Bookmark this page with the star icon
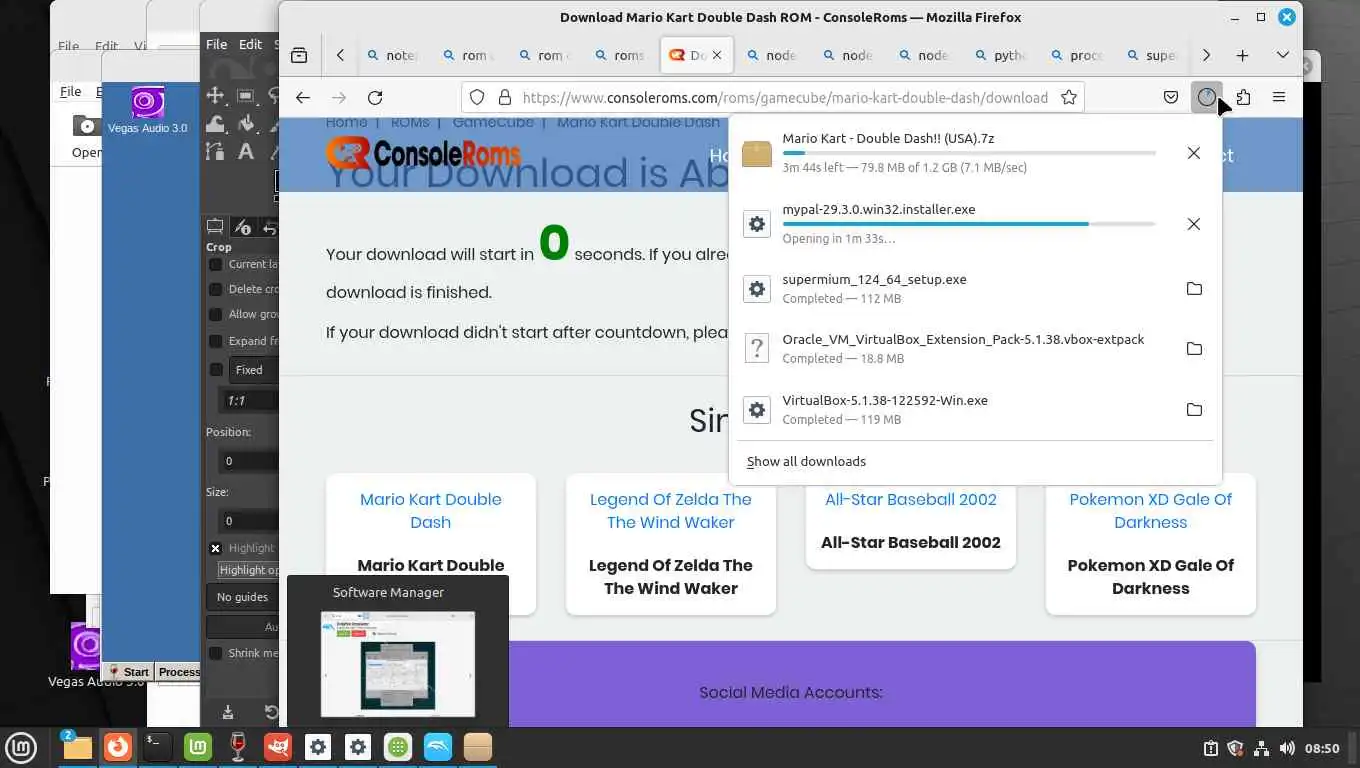Image resolution: width=1360 pixels, height=768 pixels. pos(1069,97)
